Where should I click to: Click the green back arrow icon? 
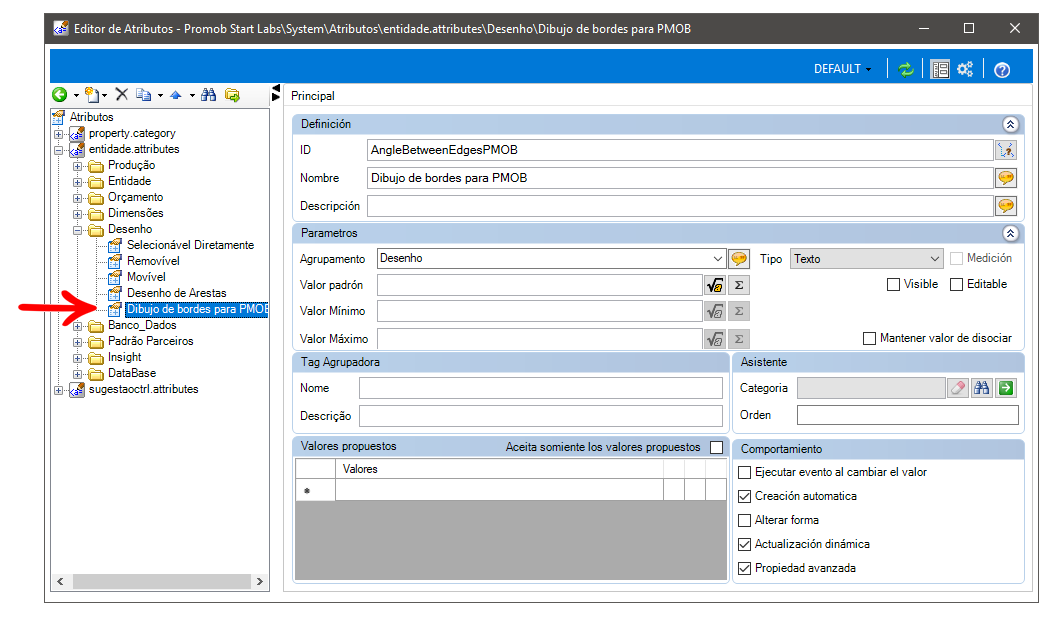60,95
